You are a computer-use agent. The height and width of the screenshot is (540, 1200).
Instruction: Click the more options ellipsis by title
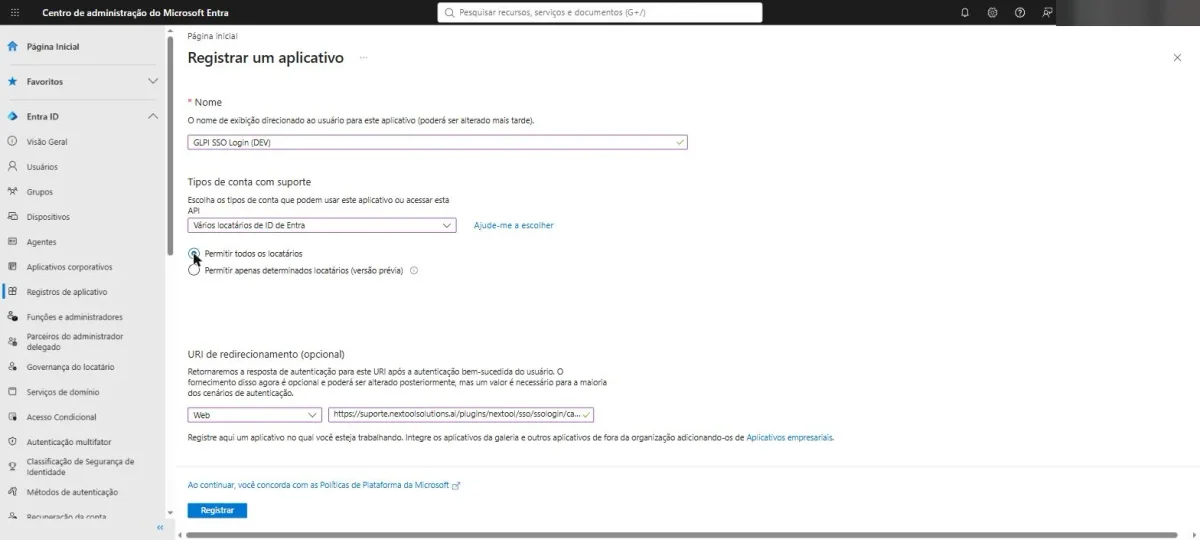click(x=364, y=58)
